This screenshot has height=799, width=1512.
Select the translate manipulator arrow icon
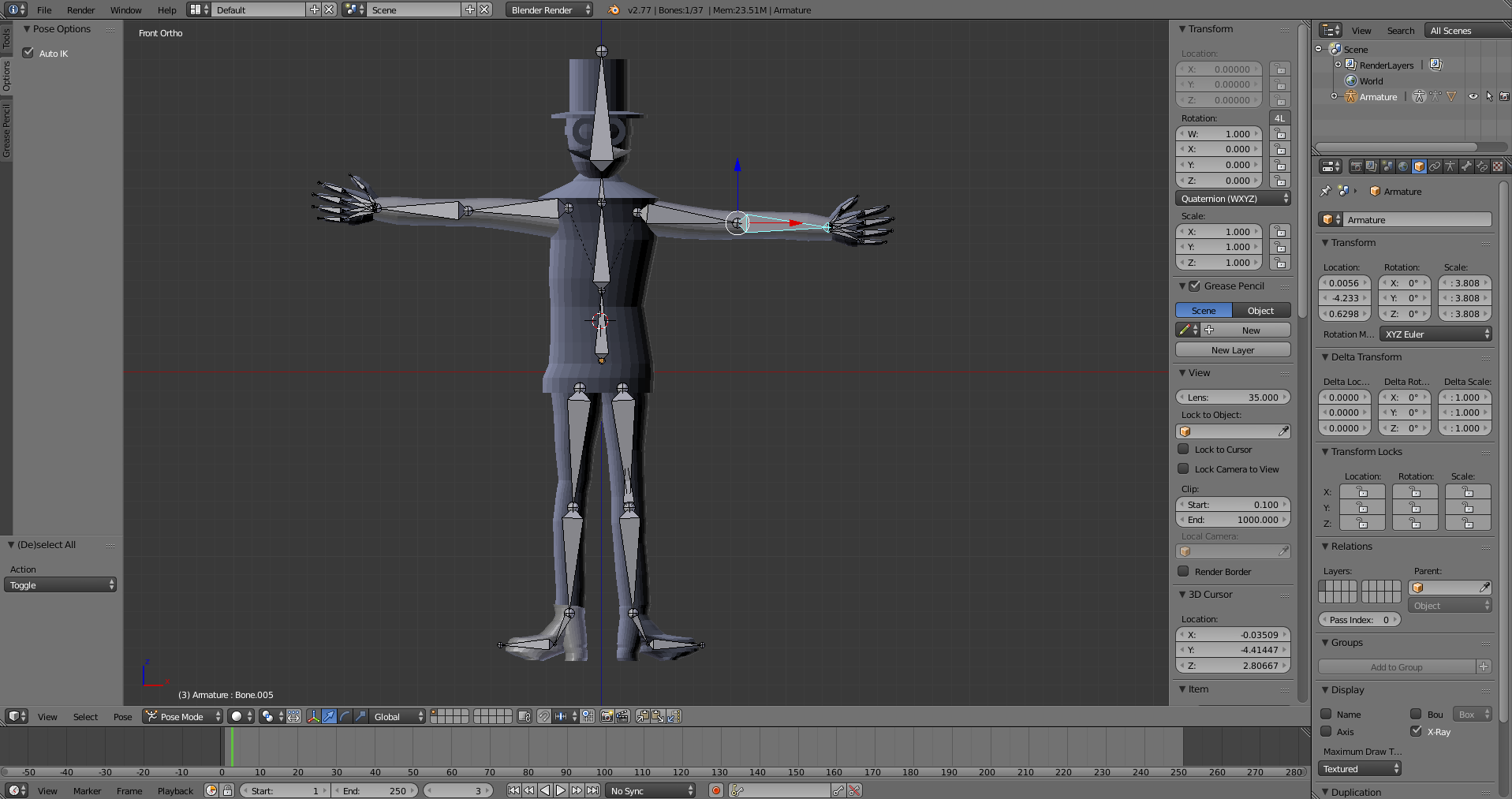329,716
